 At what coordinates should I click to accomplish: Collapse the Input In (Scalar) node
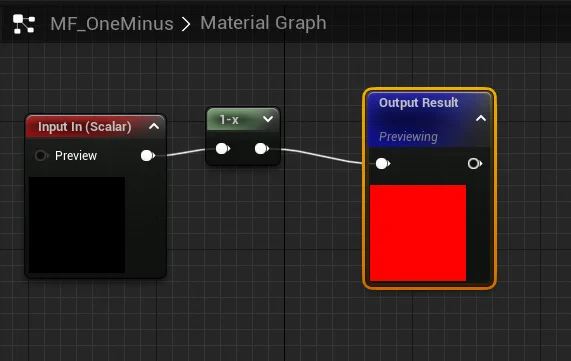click(x=154, y=126)
